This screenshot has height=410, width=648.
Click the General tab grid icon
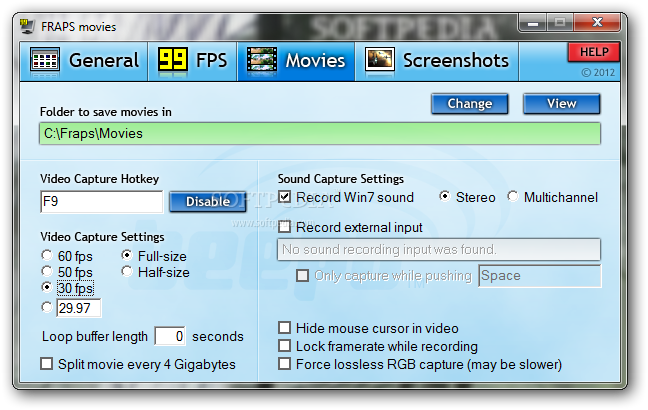click(x=45, y=61)
